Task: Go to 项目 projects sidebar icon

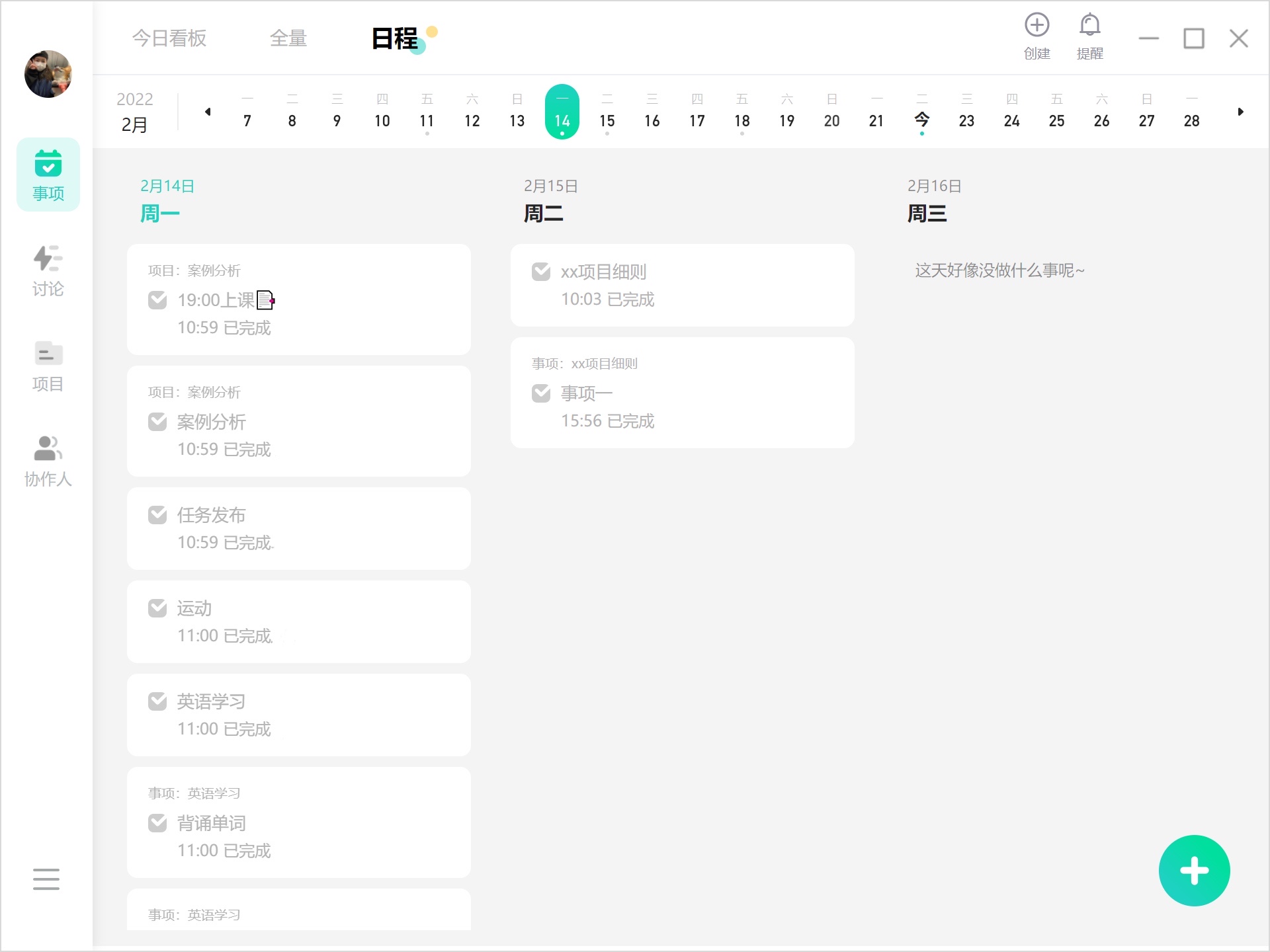Action: tap(48, 366)
